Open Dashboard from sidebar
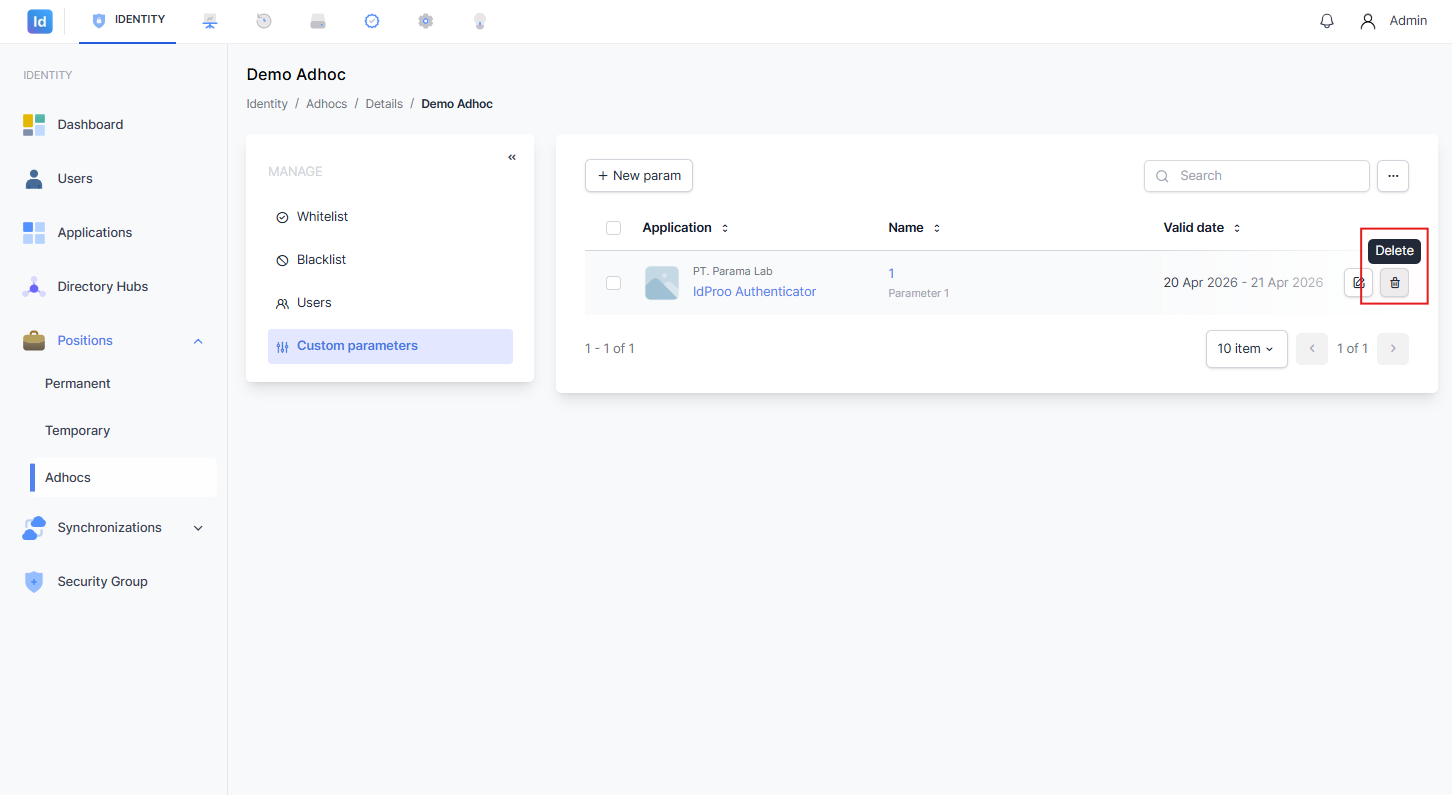 pyautogui.click(x=90, y=125)
